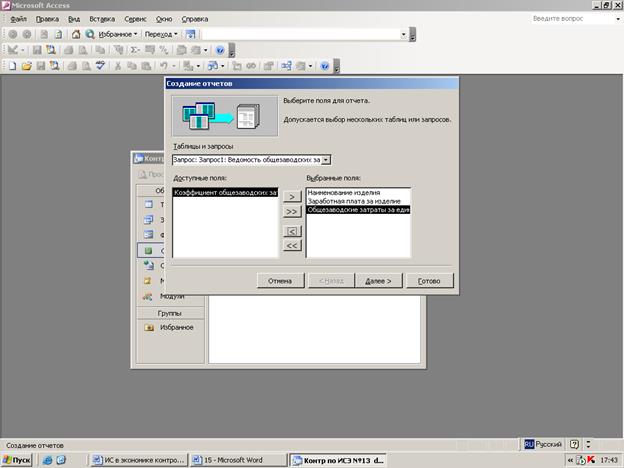Viewport: 624px width, 468px height.
Task: Click the Группы bar in database window
Action: pyautogui.click(x=170, y=313)
